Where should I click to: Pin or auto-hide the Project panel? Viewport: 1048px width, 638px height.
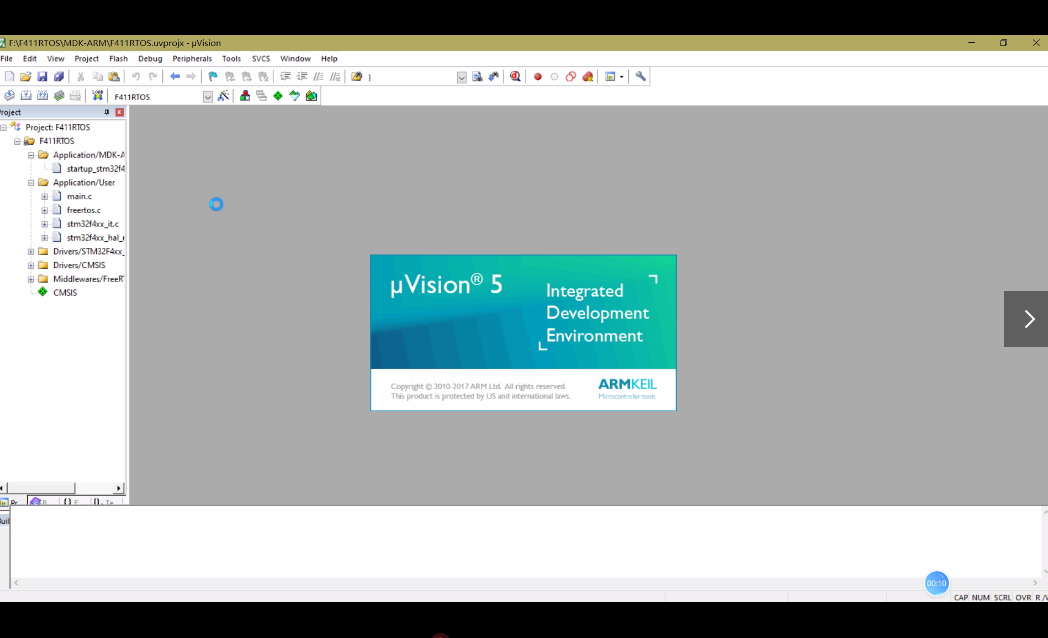(x=106, y=112)
